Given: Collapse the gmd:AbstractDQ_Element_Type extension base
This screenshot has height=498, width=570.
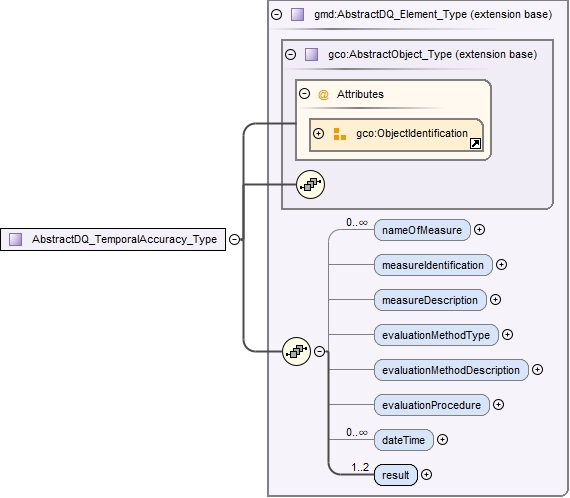Looking at the screenshot, I should [277, 15].
